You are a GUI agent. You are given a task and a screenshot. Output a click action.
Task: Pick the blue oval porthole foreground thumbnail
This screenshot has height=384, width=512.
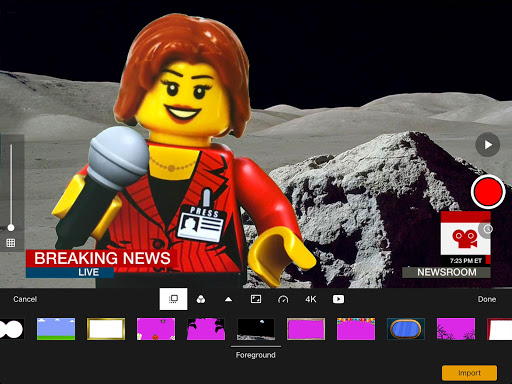[406, 329]
